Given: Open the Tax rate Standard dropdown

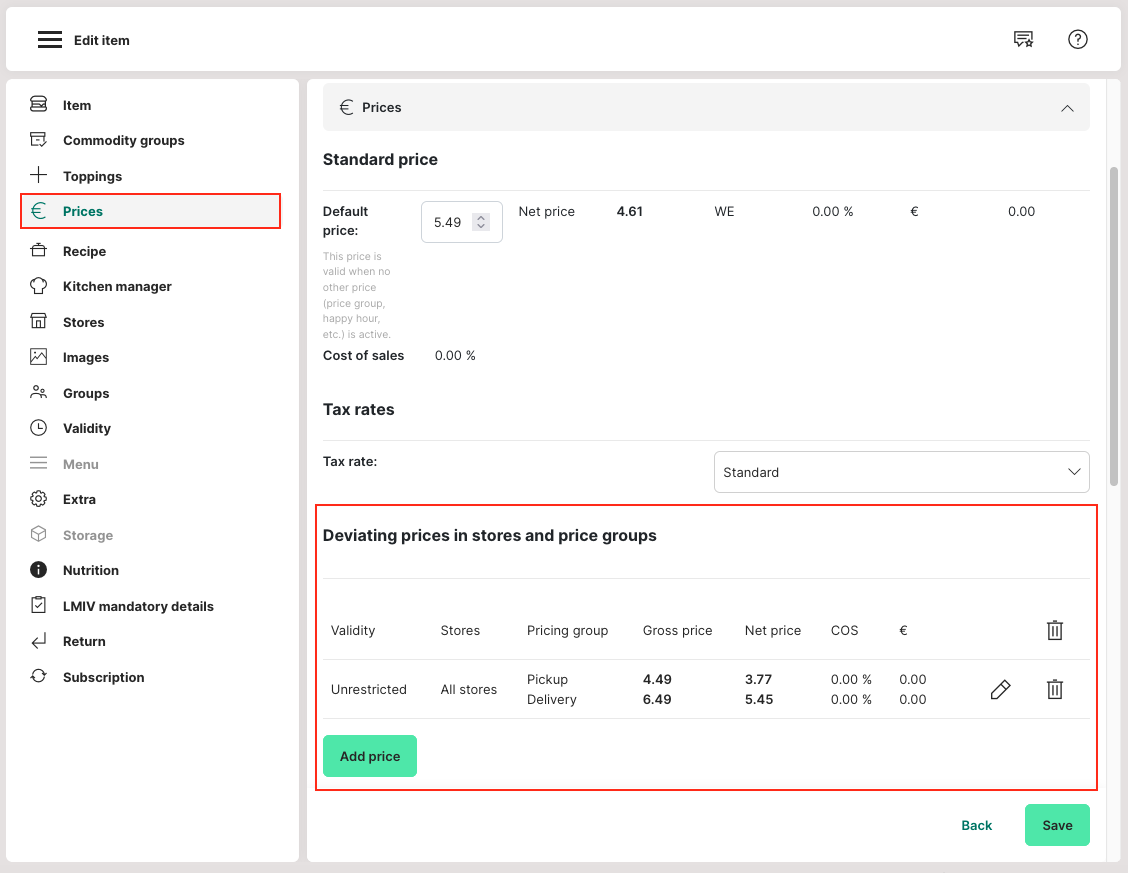Looking at the screenshot, I should pos(901,472).
